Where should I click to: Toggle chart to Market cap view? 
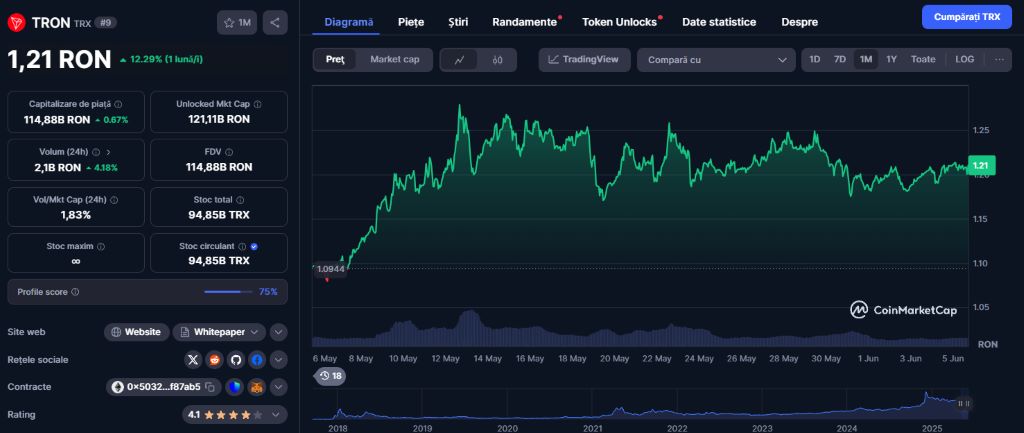[394, 60]
